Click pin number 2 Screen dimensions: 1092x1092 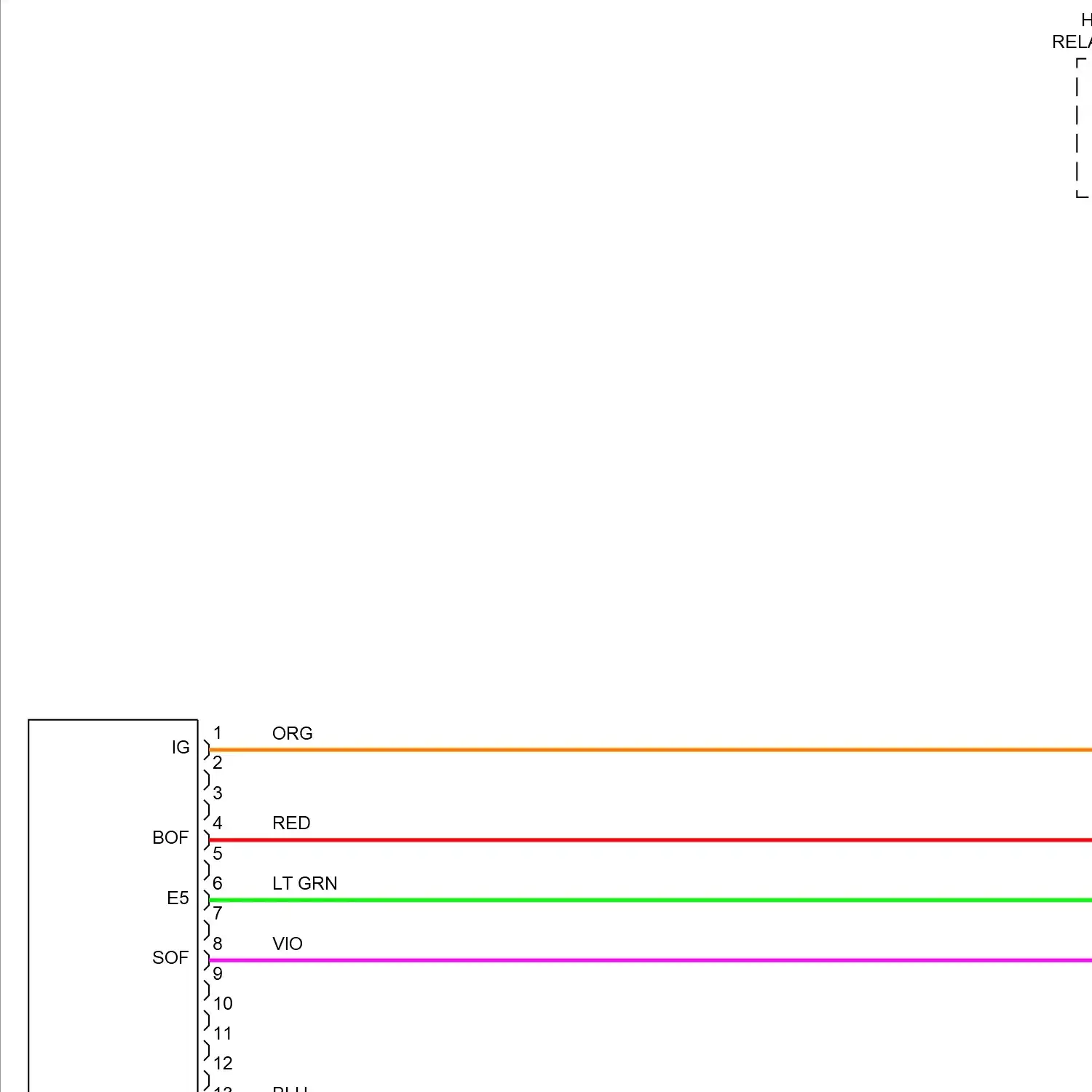coord(217,763)
